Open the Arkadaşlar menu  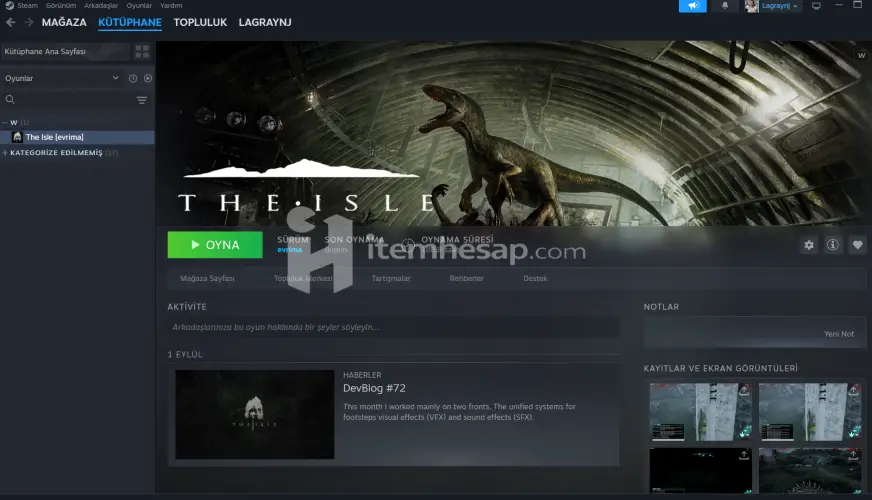click(x=101, y=6)
